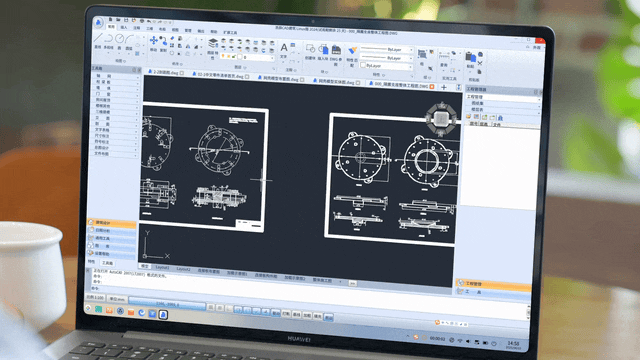Open the layer name dropdown showing 0
This screenshot has width=640, height=360.
(x=257, y=58)
